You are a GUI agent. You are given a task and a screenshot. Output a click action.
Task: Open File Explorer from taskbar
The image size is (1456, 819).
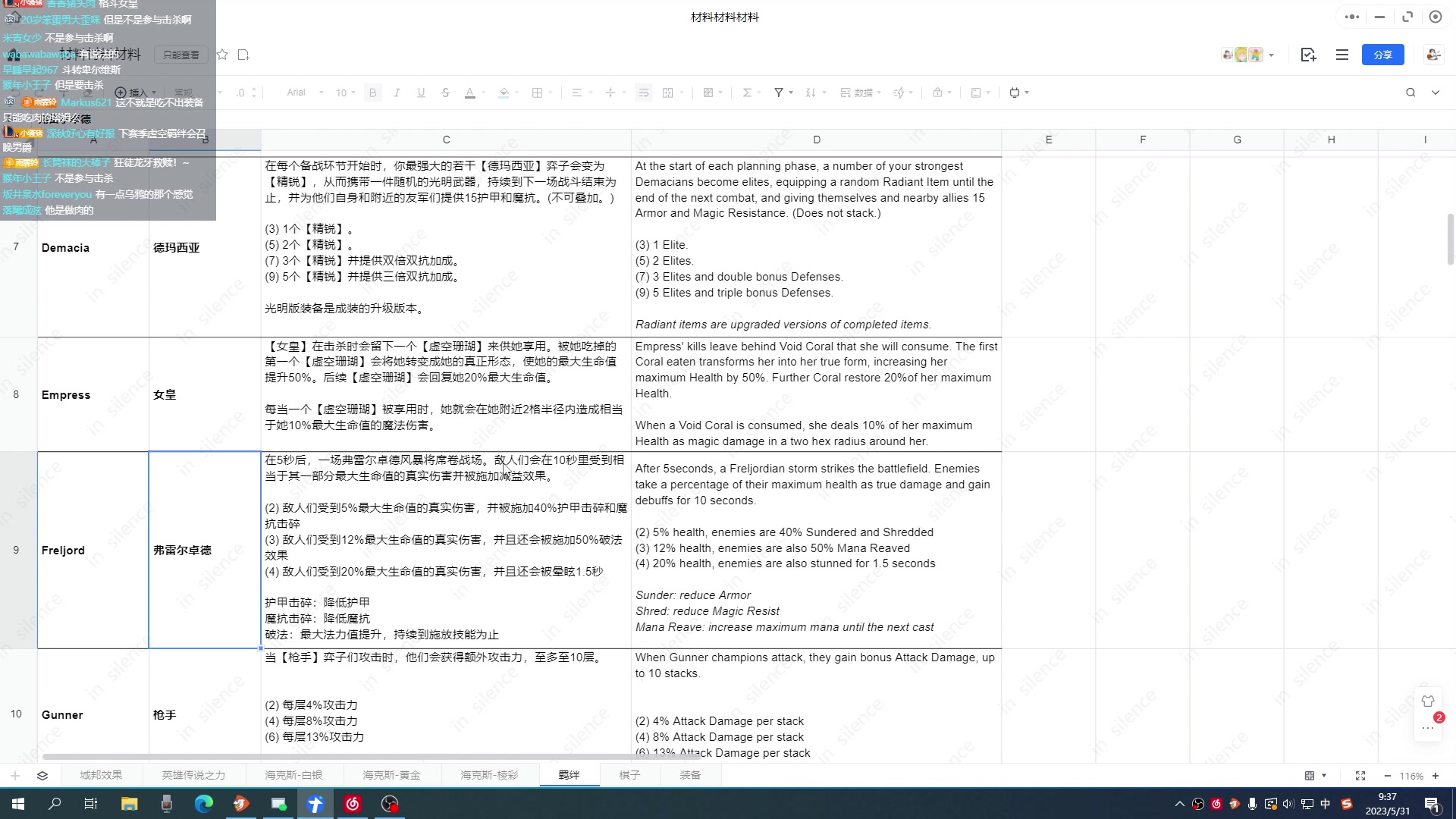pyautogui.click(x=130, y=804)
